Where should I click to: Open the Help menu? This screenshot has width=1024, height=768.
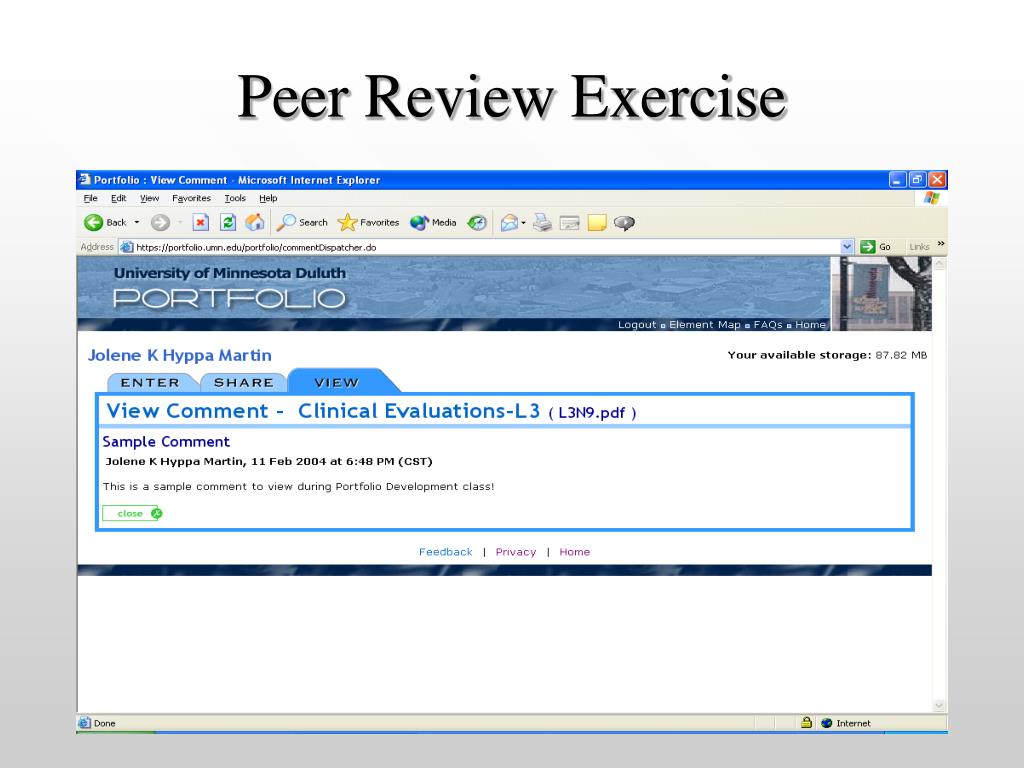pos(268,198)
